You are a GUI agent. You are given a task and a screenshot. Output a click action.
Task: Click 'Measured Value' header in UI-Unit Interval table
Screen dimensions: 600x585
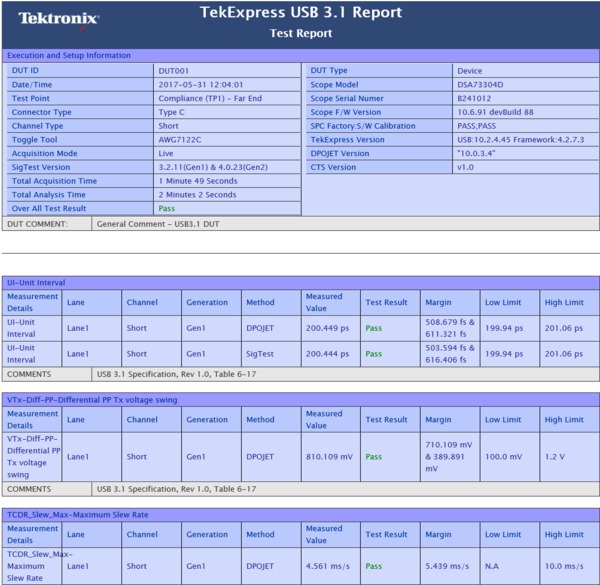324,302
